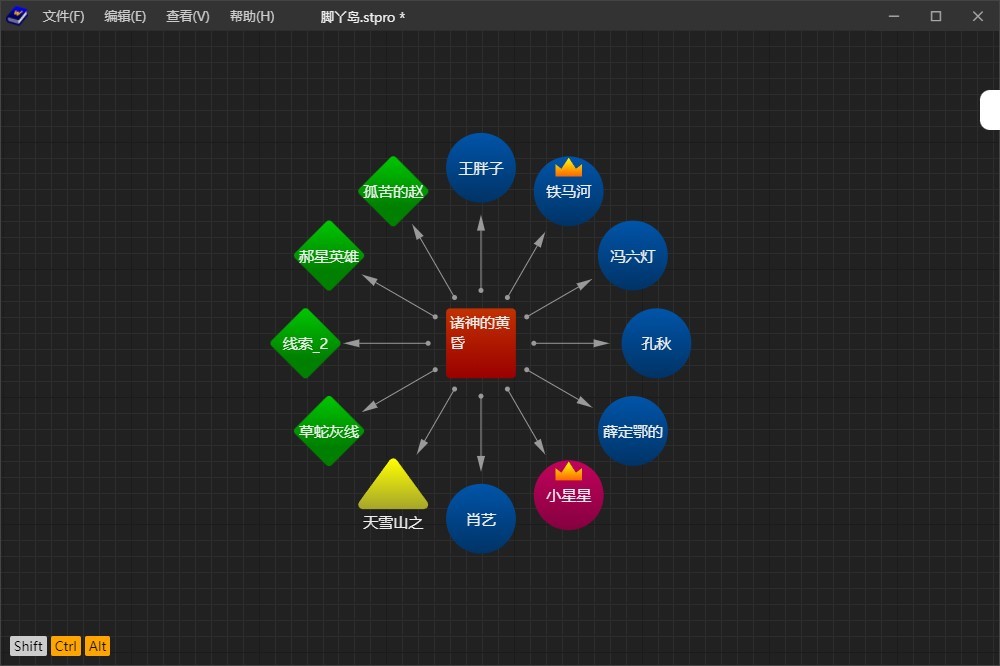Toggle the Alt modifier key indicator
This screenshot has width=1000, height=666.
(97, 646)
